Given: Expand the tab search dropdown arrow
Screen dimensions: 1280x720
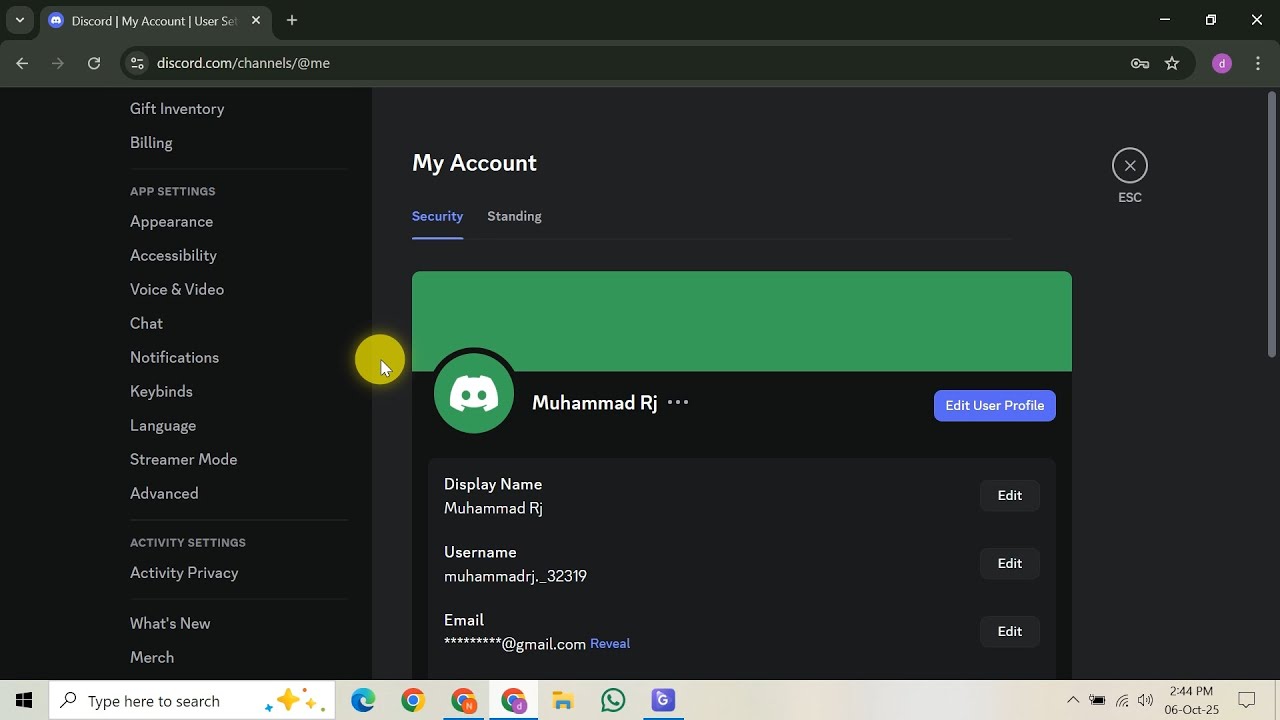Looking at the screenshot, I should (19, 20).
